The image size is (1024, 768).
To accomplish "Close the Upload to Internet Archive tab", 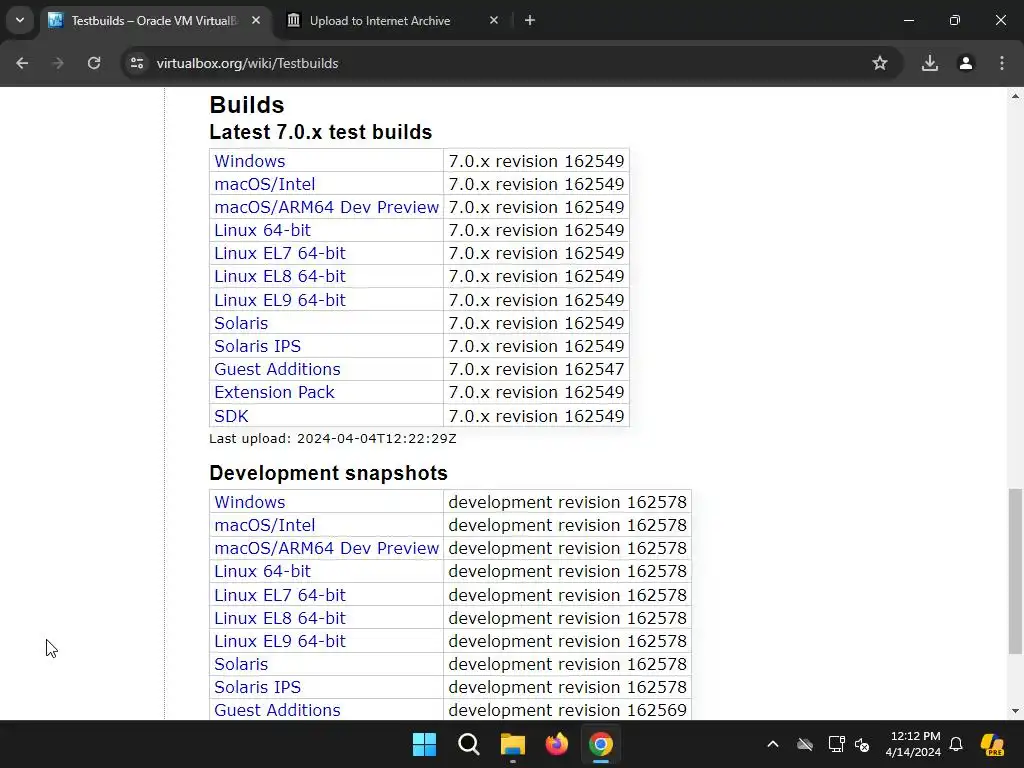I will [x=494, y=21].
